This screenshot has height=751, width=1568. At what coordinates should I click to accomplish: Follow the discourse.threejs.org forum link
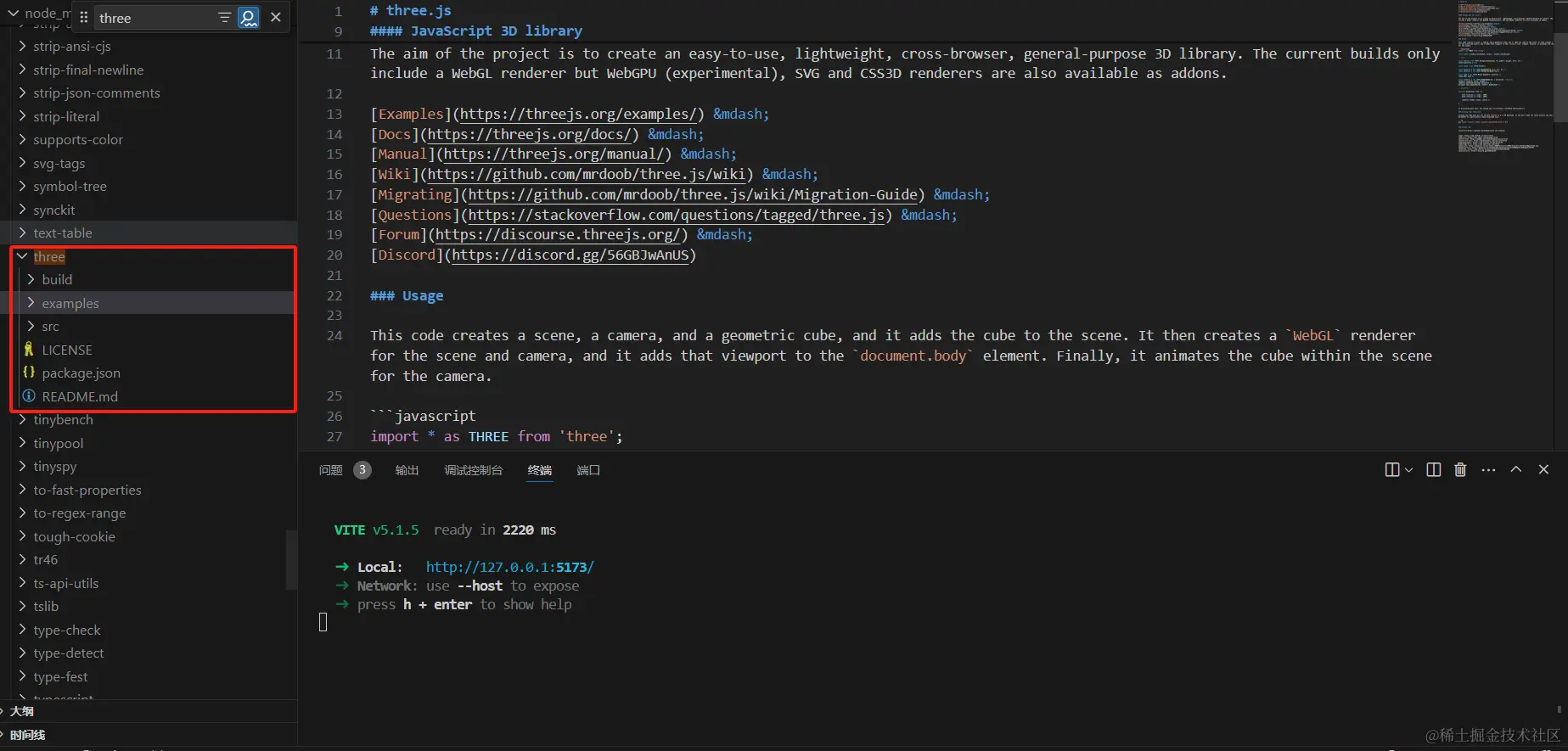[x=559, y=234]
